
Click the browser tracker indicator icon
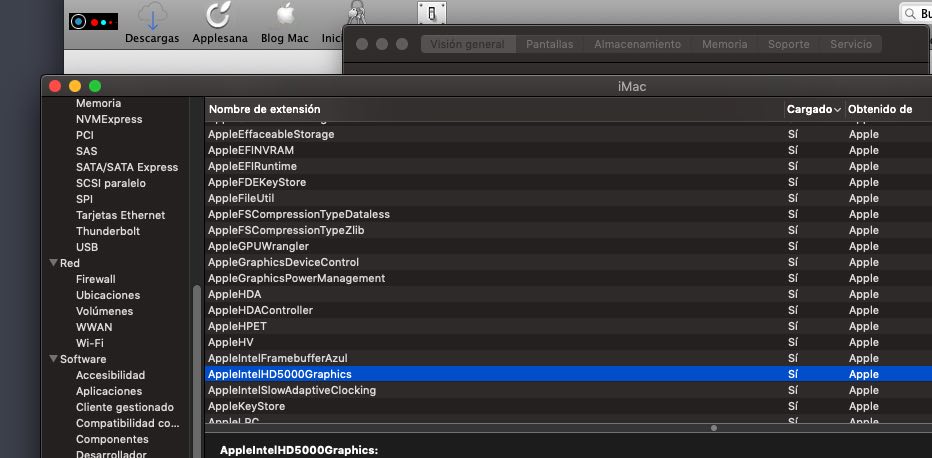point(93,22)
